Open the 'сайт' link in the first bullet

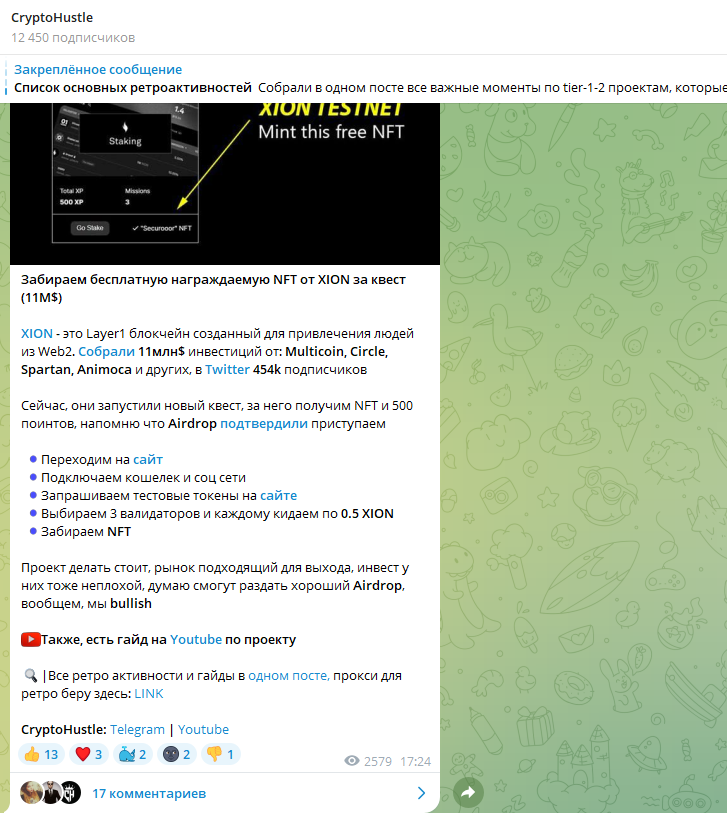[x=148, y=459]
